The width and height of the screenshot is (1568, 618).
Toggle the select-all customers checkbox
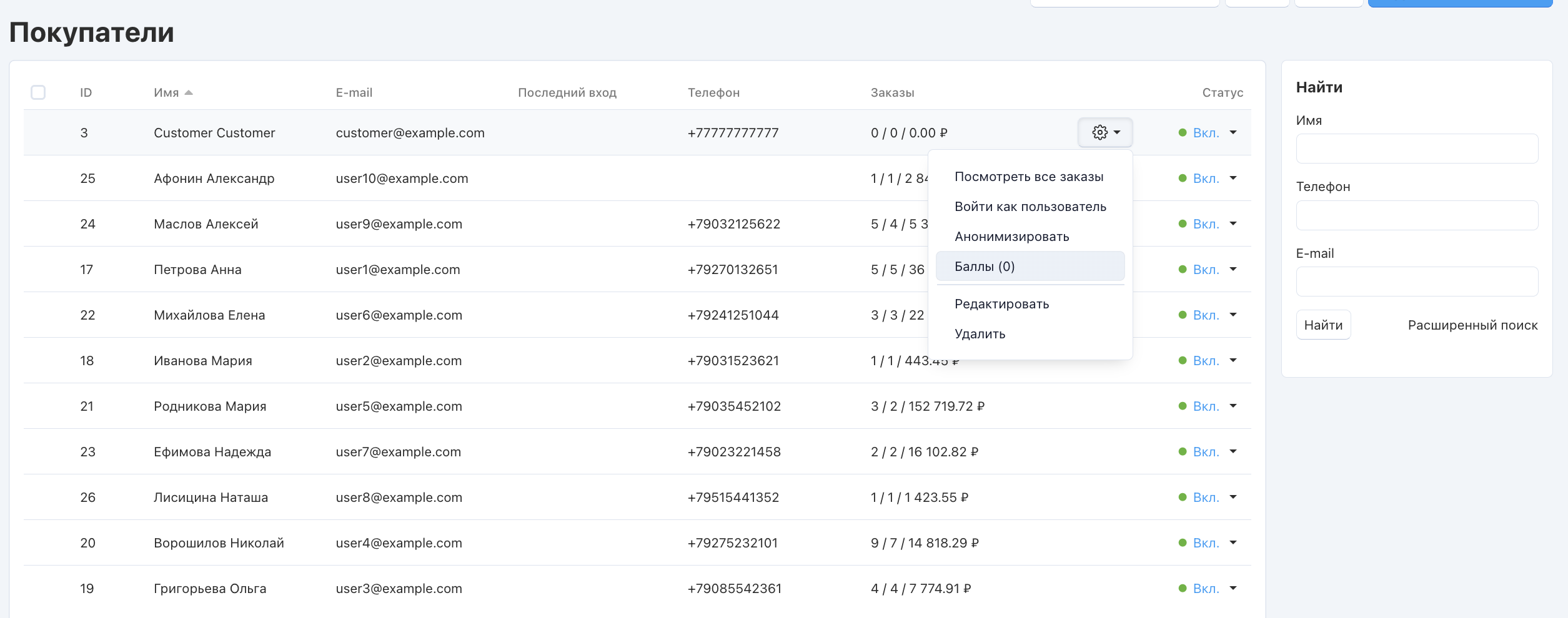[x=38, y=92]
